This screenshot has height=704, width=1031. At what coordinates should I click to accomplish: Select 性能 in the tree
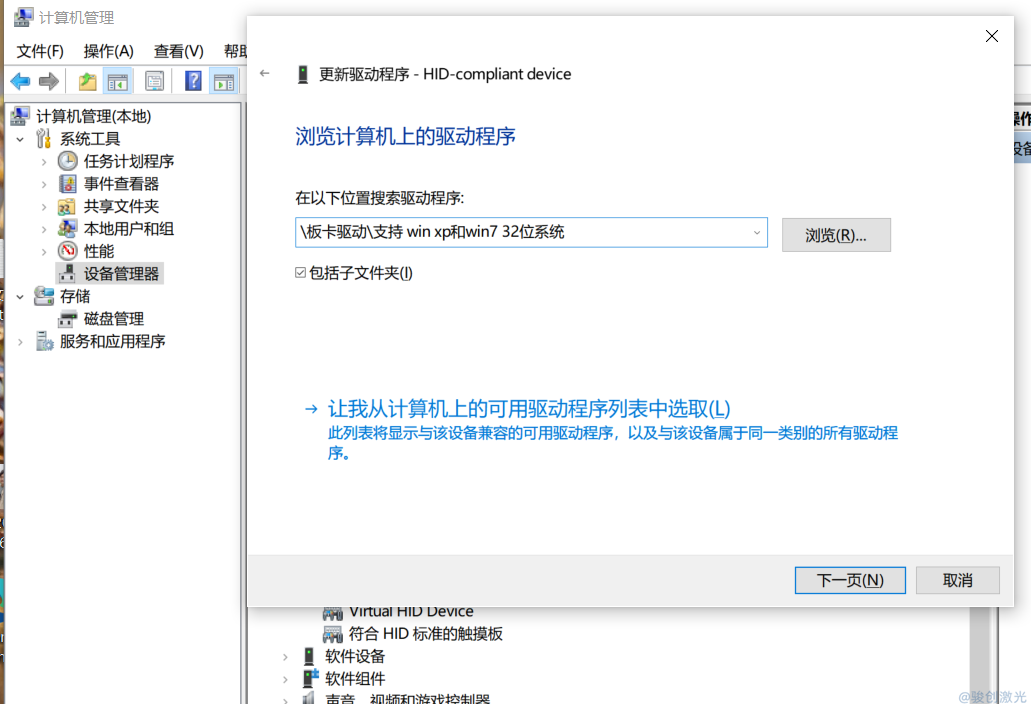coord(99,251)
